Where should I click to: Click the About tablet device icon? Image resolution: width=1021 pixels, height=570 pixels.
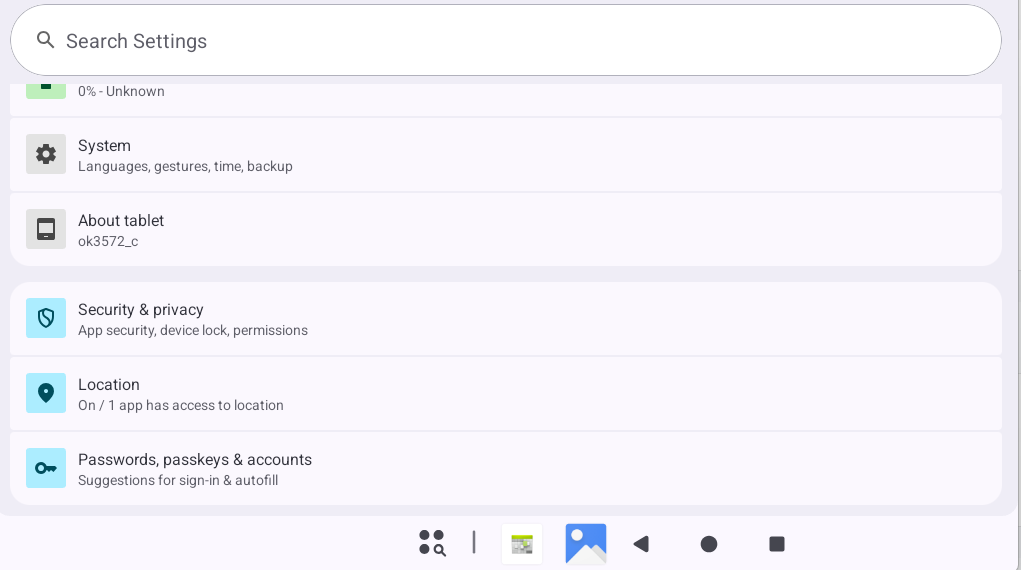pos(46,229)
